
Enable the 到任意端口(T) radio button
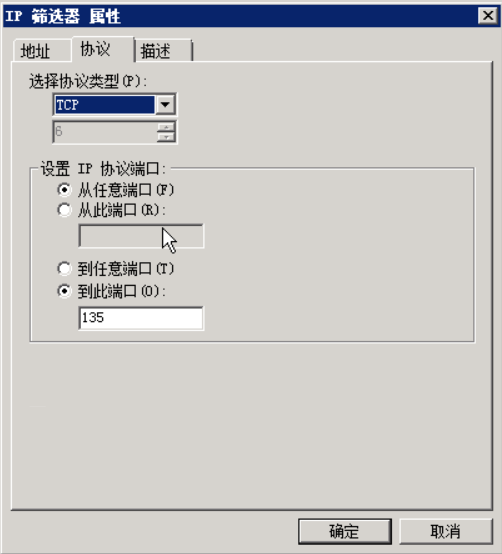click(64, 269)
